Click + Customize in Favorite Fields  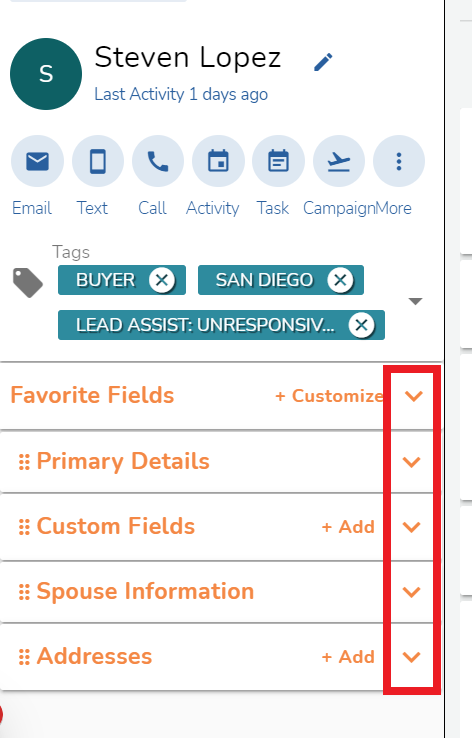[x=329, y=396]
